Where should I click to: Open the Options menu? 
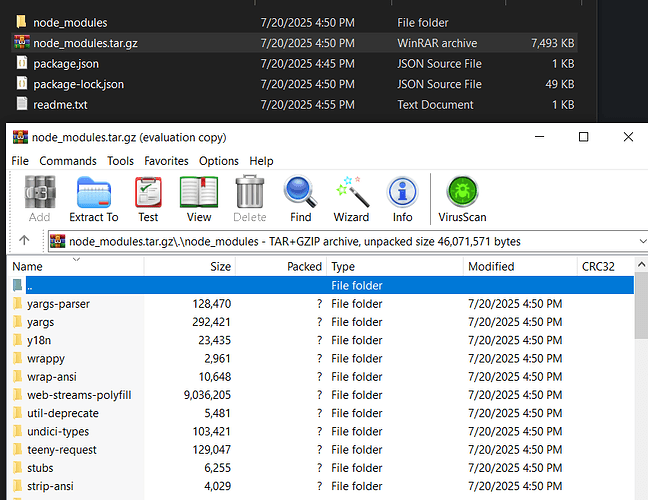click(x=218, y=161)
